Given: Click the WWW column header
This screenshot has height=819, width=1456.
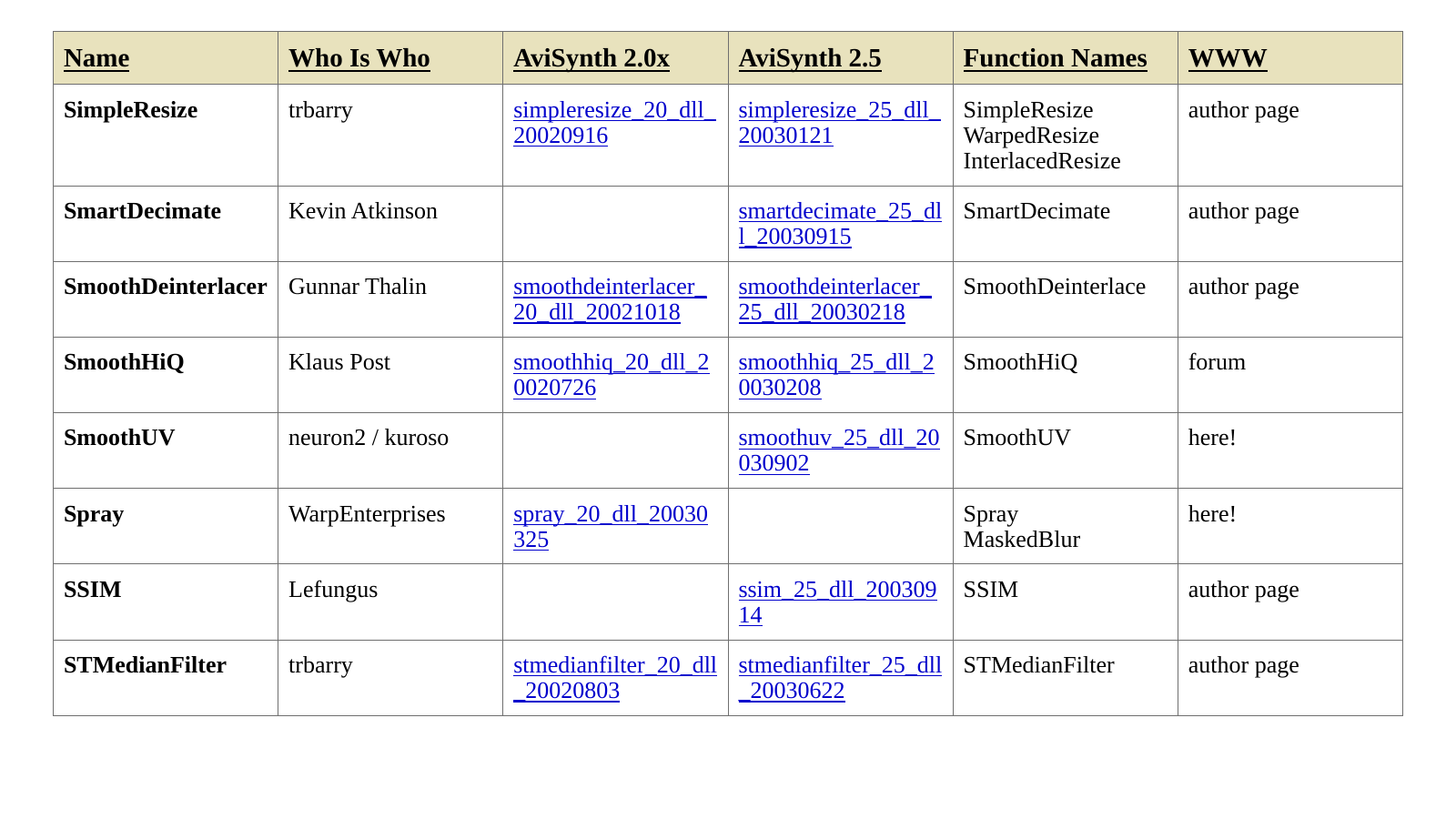Looking at the screenshot, I should click(x=1227, y=58).
